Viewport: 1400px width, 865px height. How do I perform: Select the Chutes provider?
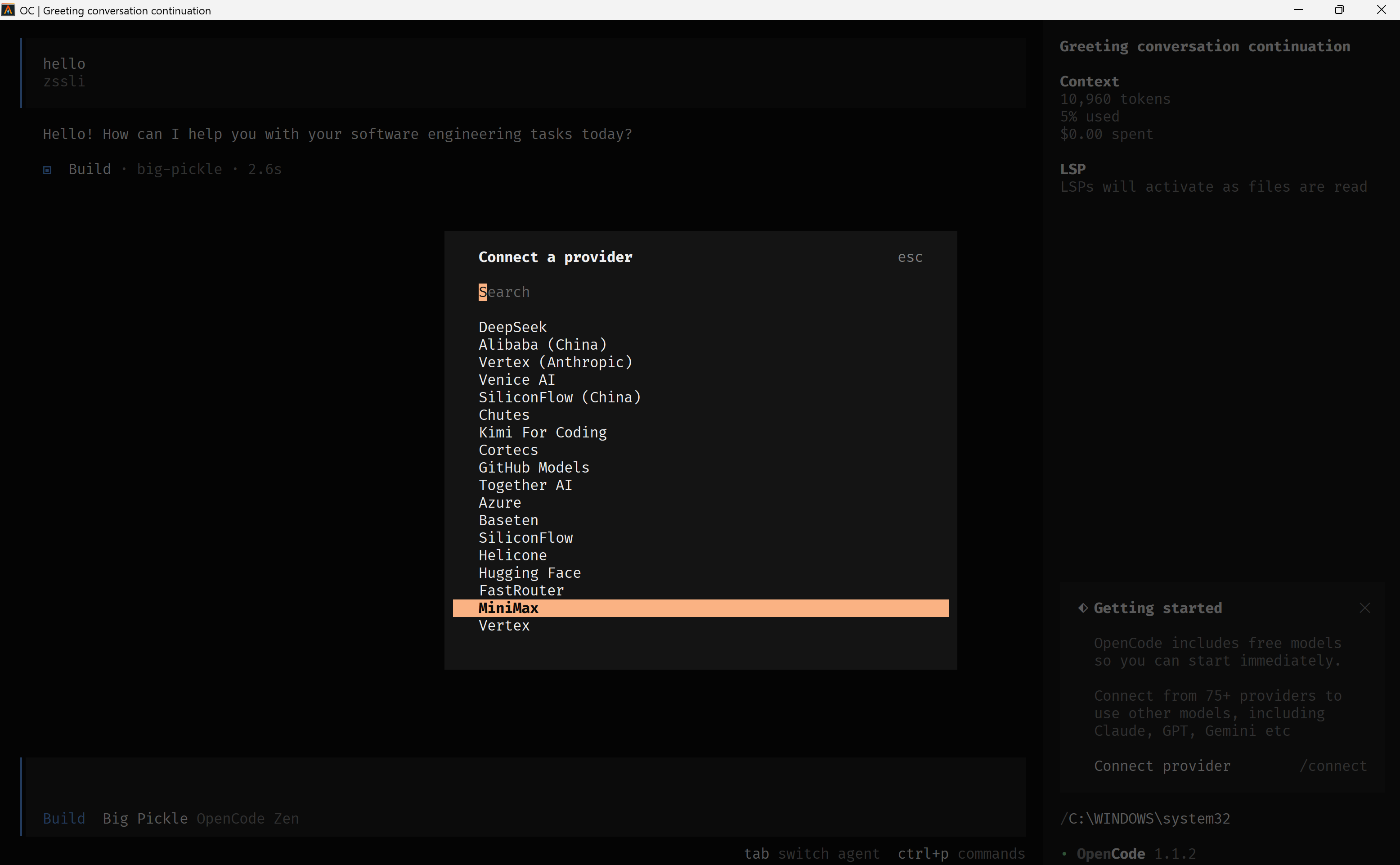[503, 414]
